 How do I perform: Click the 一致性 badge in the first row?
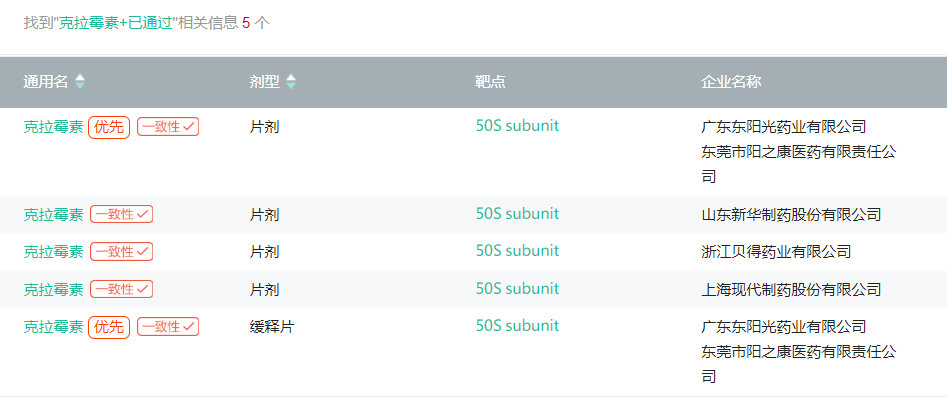168,127
